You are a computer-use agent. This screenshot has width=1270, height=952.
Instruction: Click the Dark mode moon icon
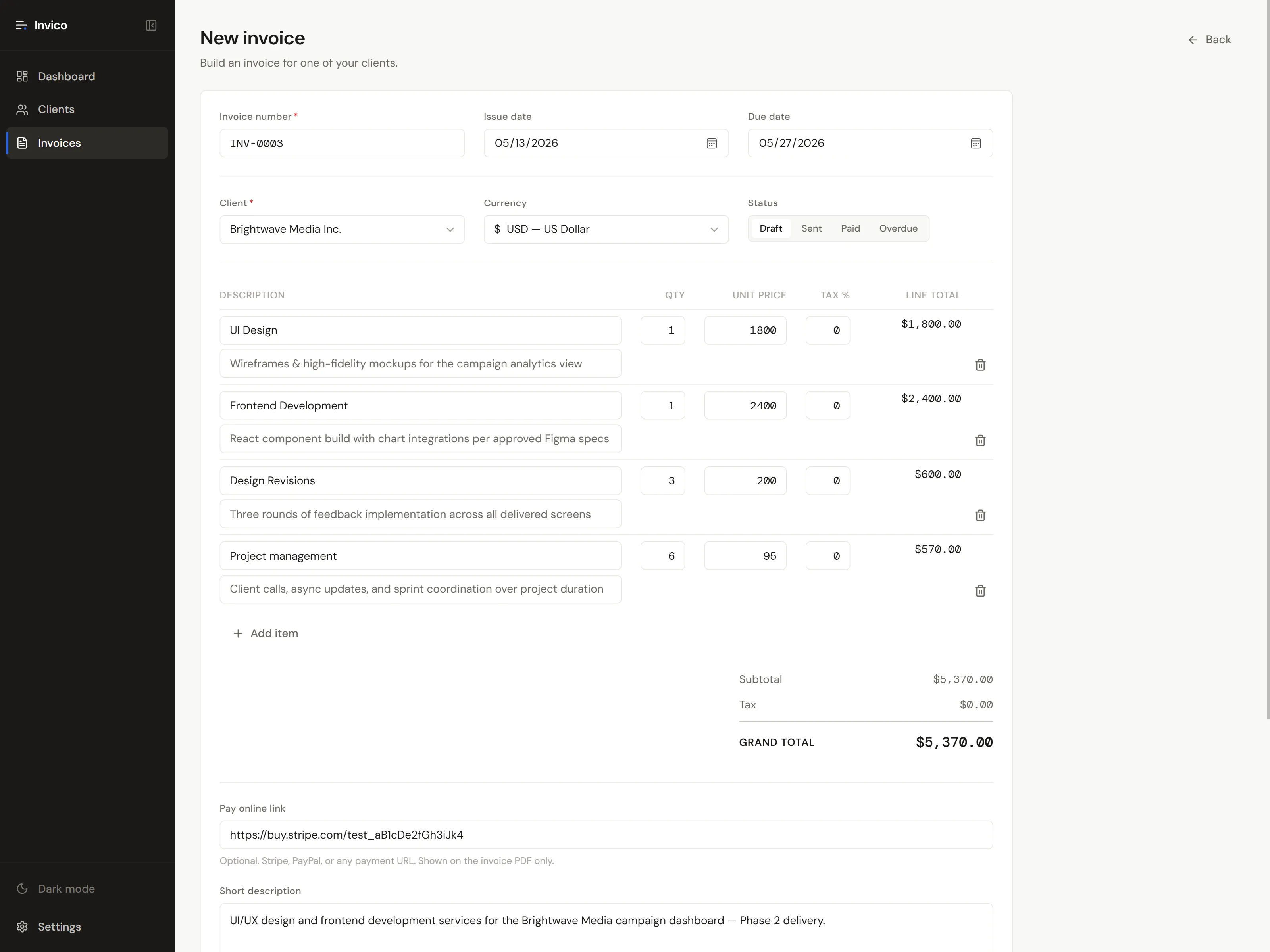tap(22, 888)
